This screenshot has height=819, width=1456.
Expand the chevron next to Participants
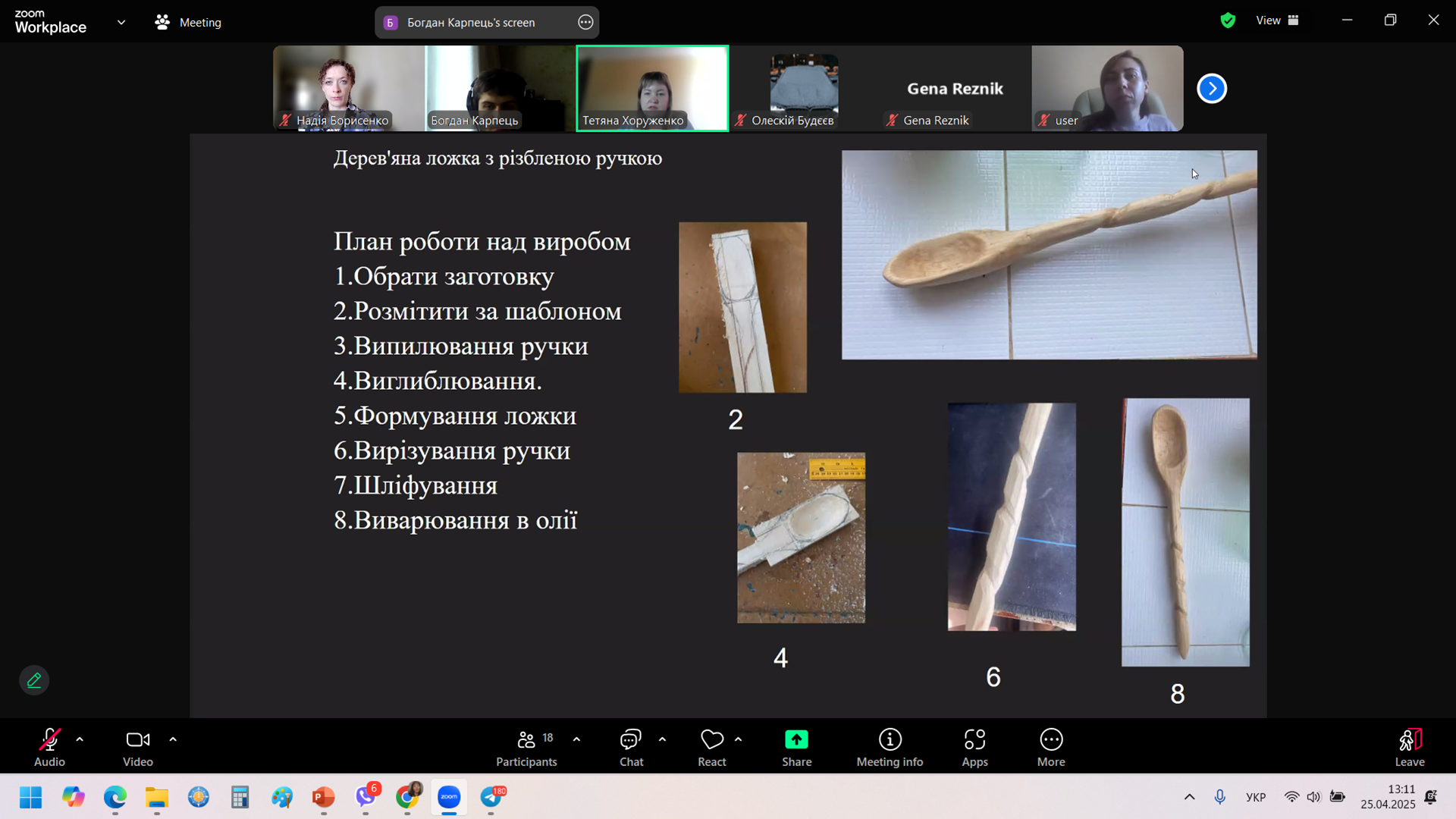576,739
